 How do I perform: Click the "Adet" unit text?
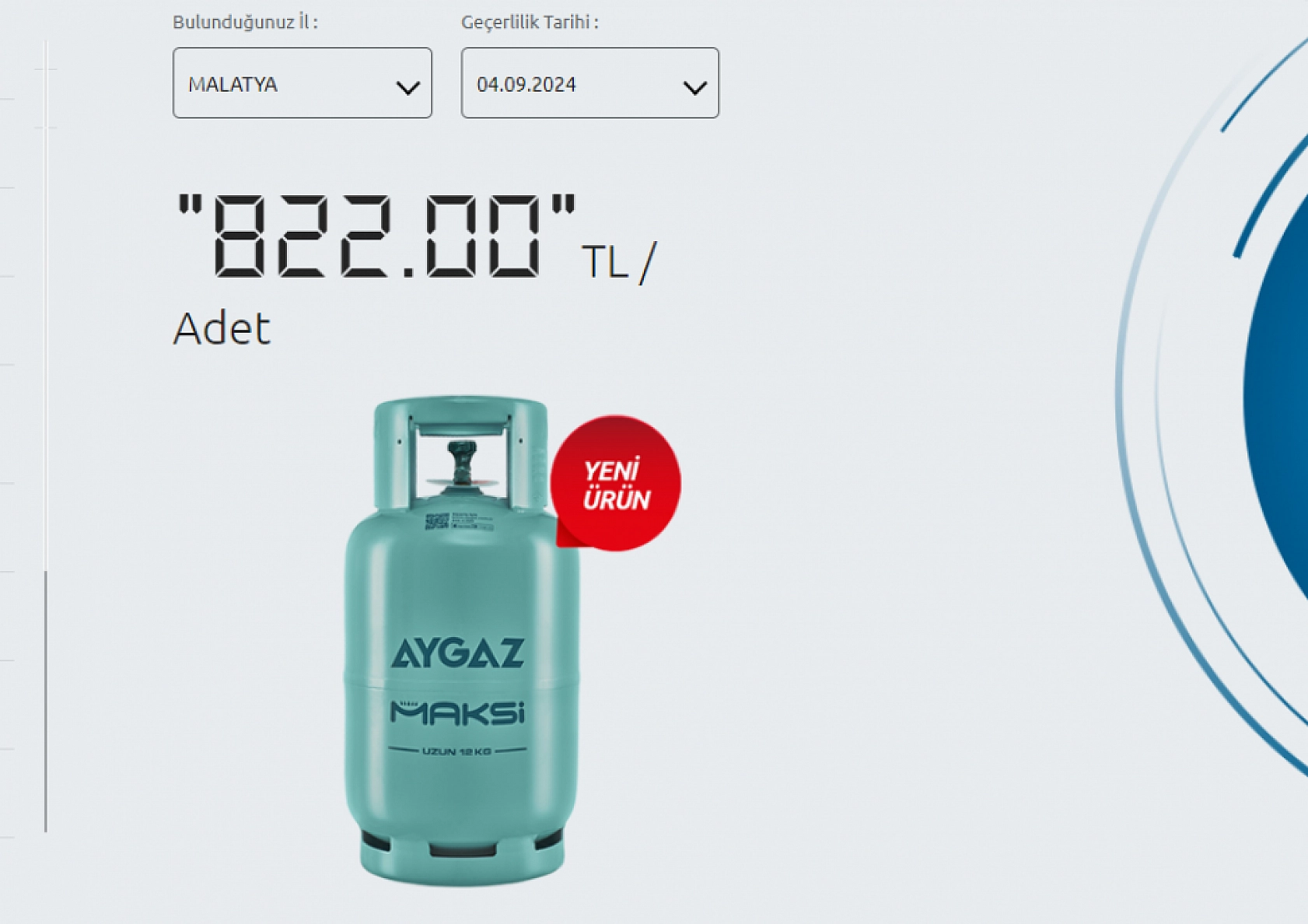pyautogui.click(x=222, y=328)
